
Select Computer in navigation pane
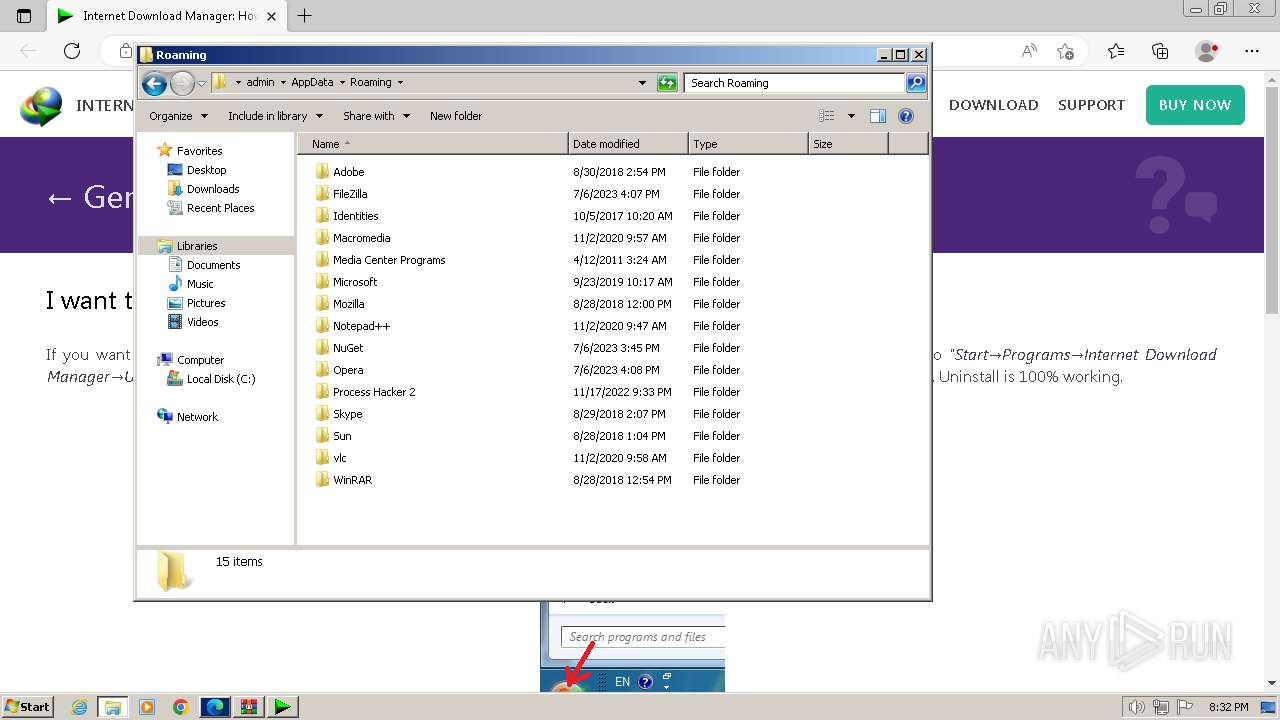pyautogui.click(x=200, y=360)
